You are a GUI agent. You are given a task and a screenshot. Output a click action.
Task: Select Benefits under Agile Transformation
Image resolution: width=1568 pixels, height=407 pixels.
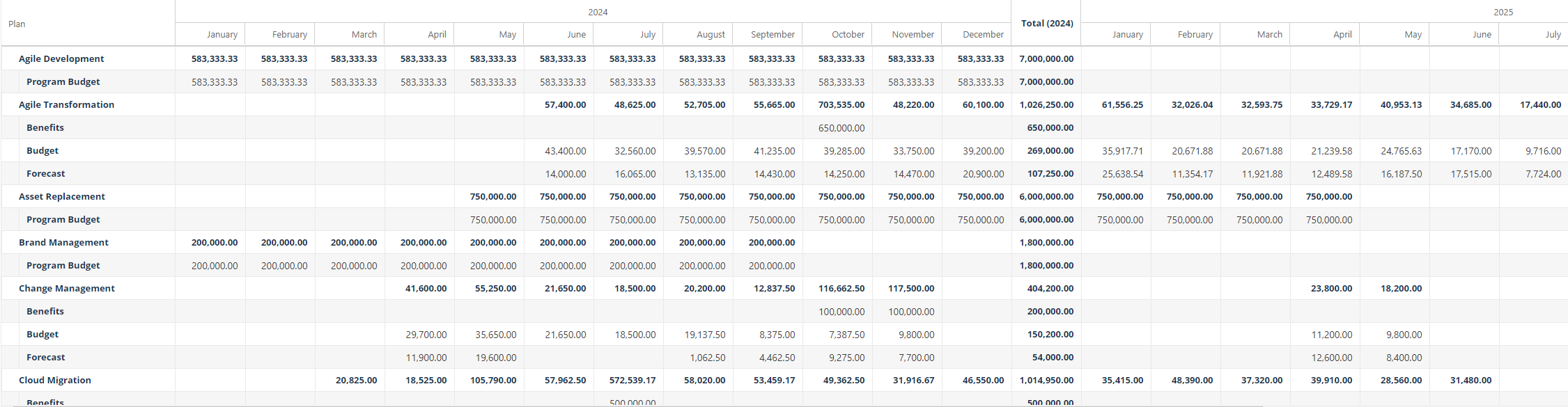pos(45,127)
